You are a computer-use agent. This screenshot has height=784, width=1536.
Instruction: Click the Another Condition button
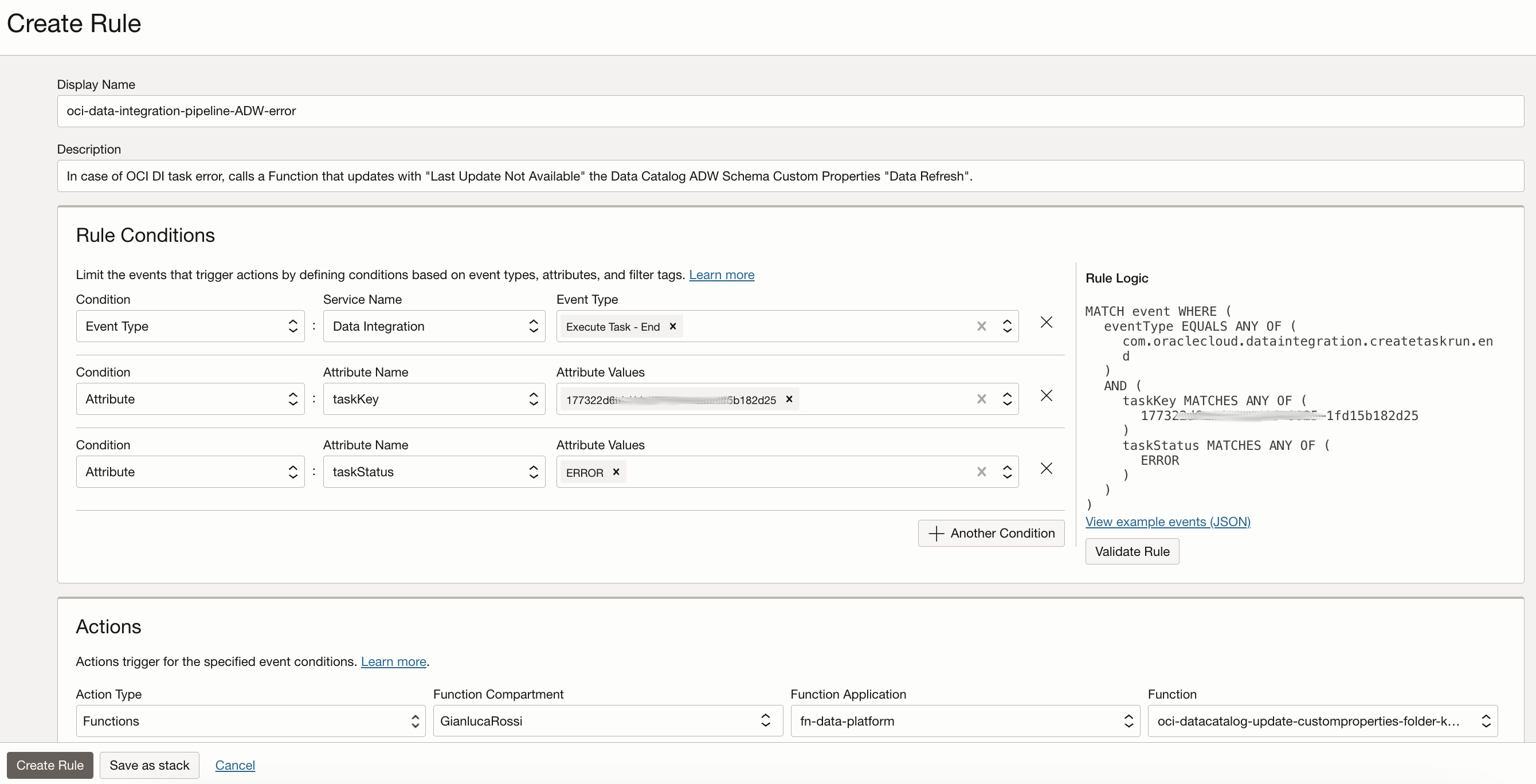991,533
